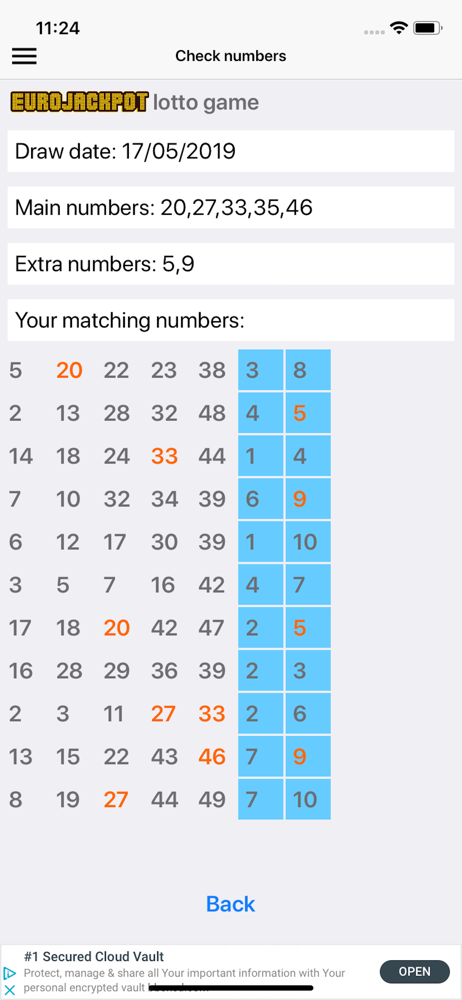The image size is (462, 1000).
Task: Select the Draw date field
Action: [231, 151]
